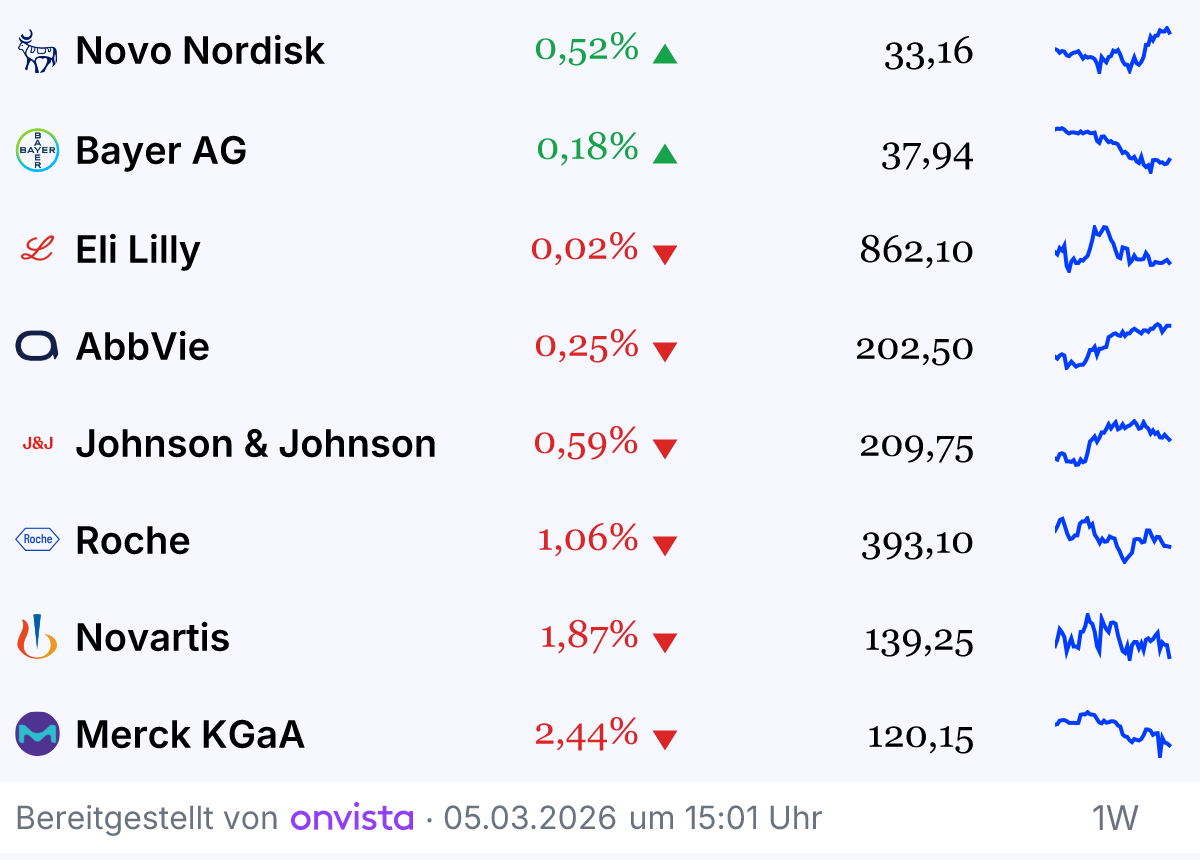Viewport: 1200px width, 860px height.
Task: Open the onvista provider link
Action: pos(352,818)
